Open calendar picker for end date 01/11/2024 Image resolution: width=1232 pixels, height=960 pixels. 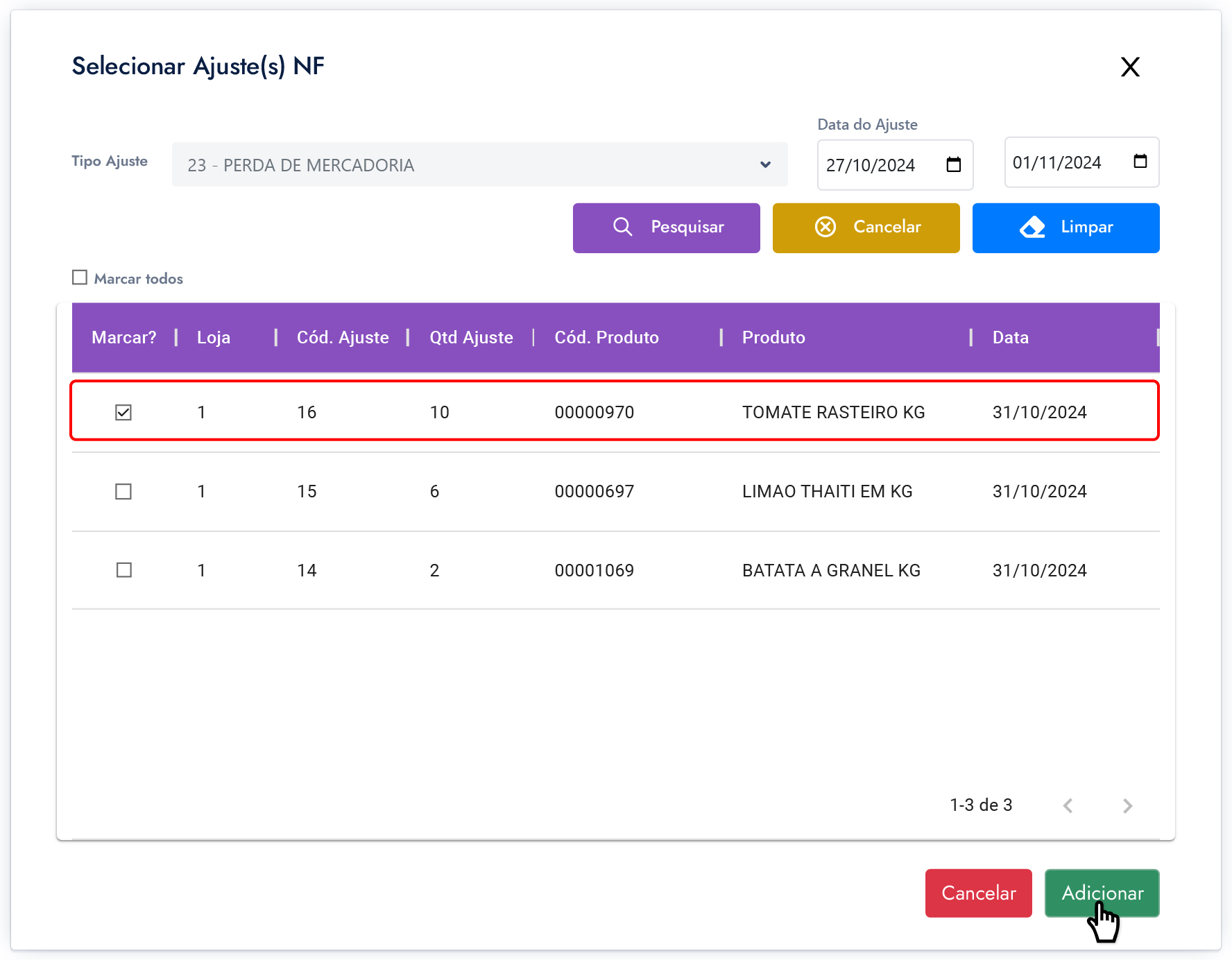[1140, 162]
